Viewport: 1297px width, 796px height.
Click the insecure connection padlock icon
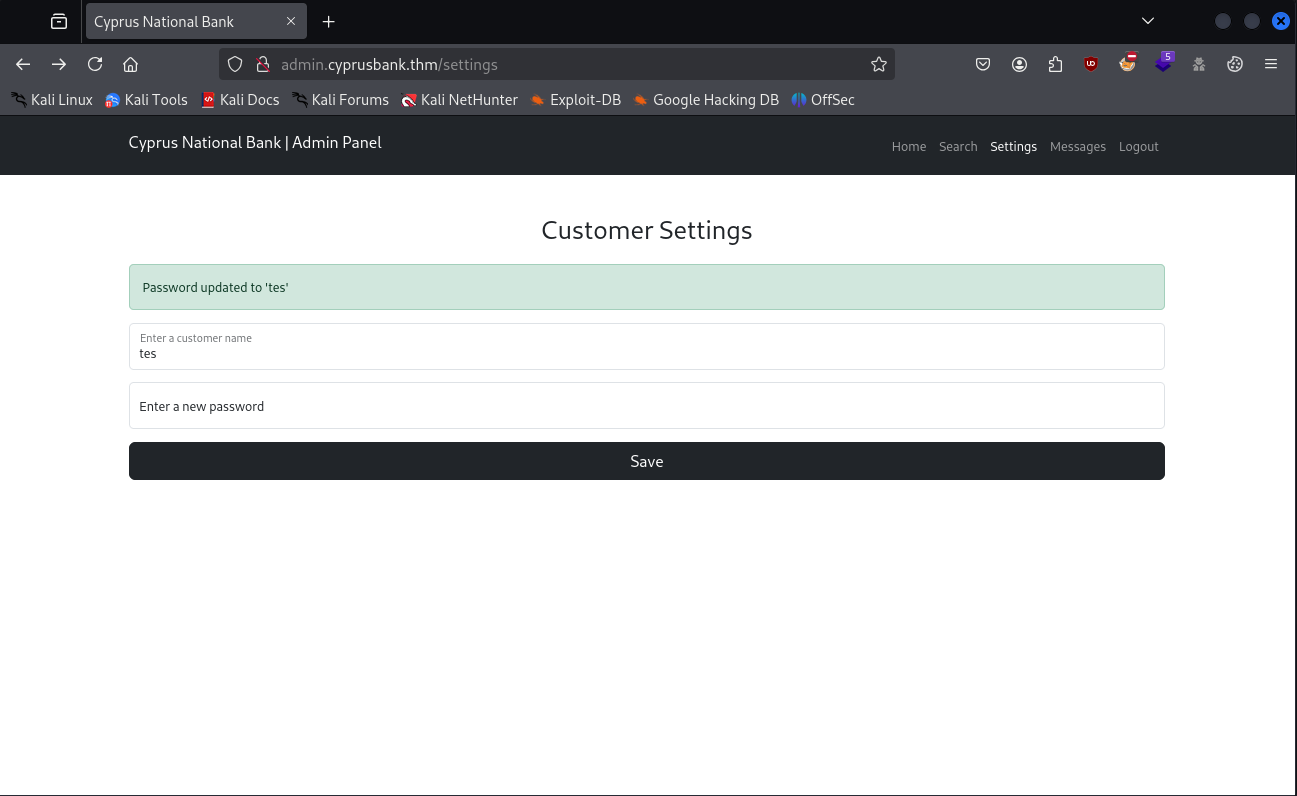[263, 64]
